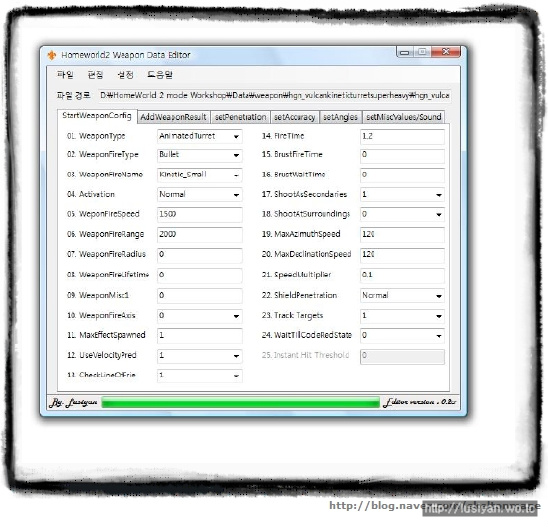Switch to the setPenetration tab
Image resolution: width=548 pixels, height=527 pixels.
coord(240,117)
